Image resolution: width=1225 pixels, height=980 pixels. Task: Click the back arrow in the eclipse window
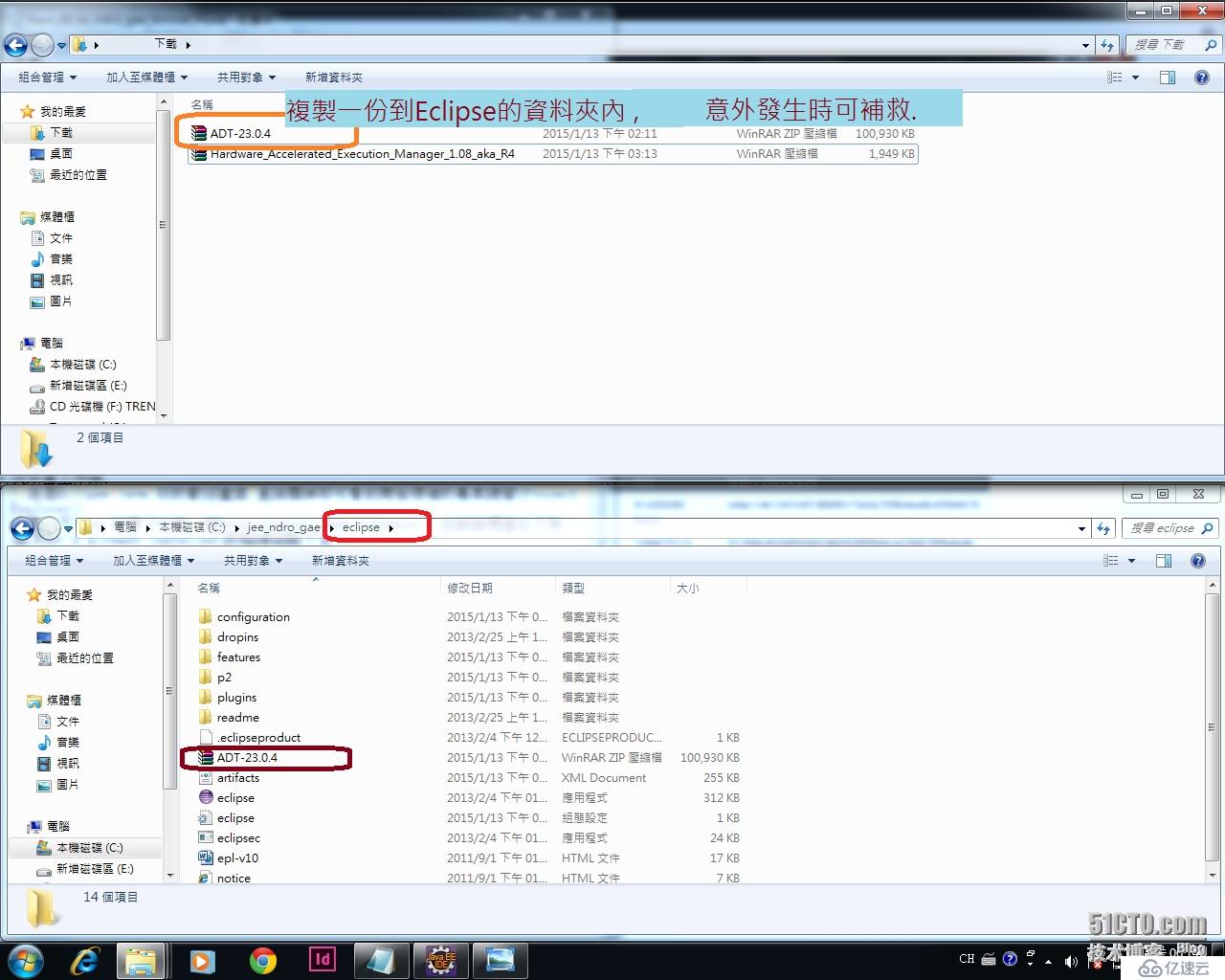coord(22,528)
